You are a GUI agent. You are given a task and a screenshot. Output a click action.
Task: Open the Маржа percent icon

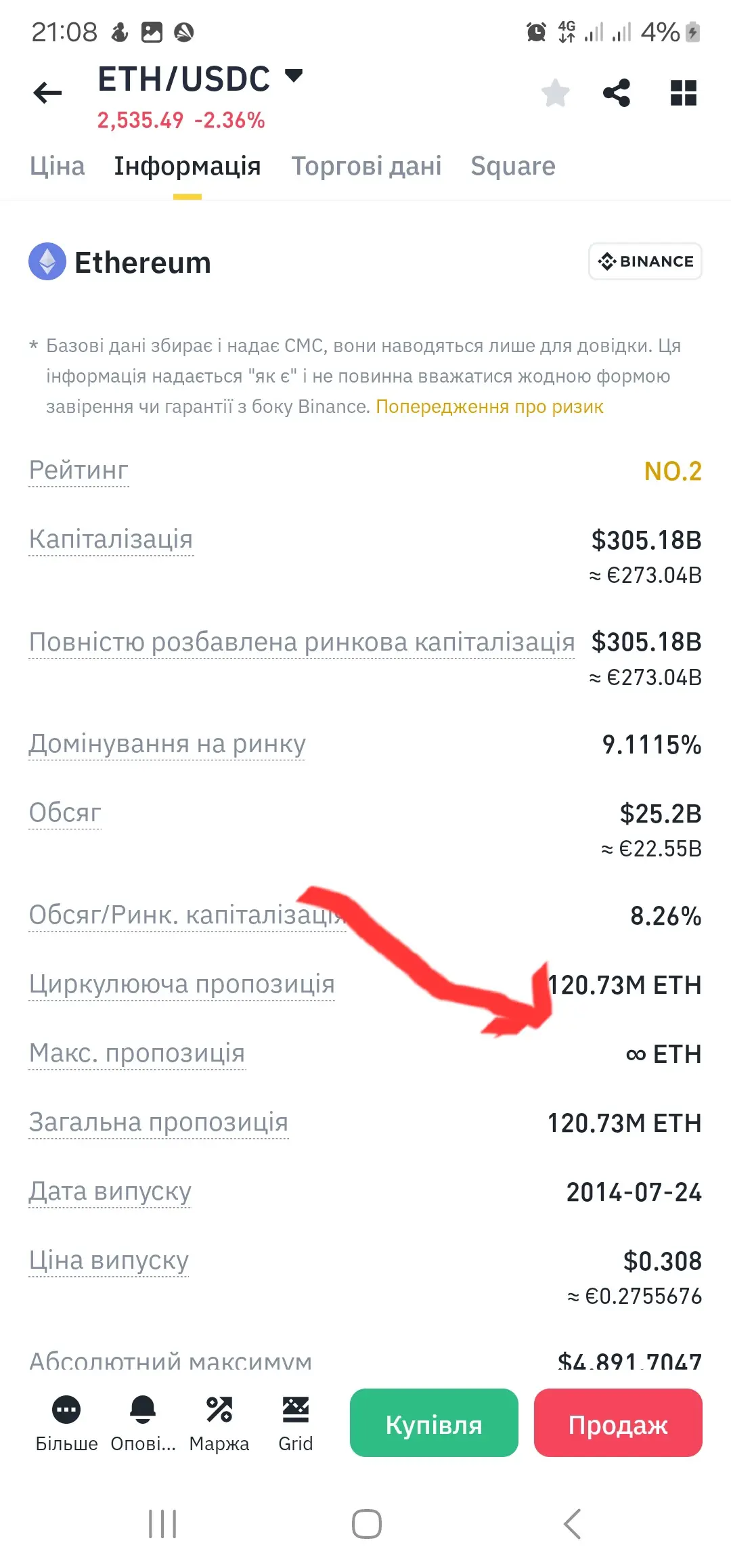click(x=219, y=1410)
